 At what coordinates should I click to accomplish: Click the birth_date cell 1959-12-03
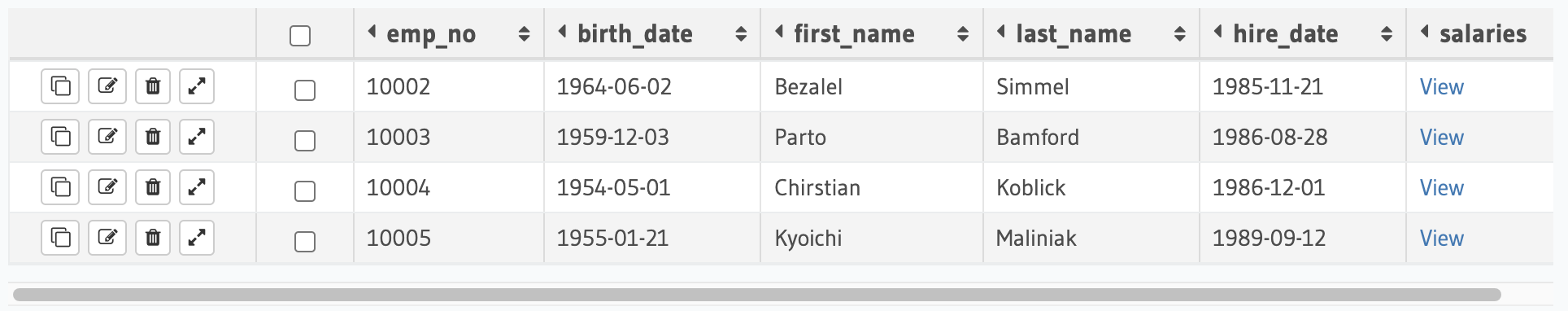pyautogui.click(x=612, y=138)
